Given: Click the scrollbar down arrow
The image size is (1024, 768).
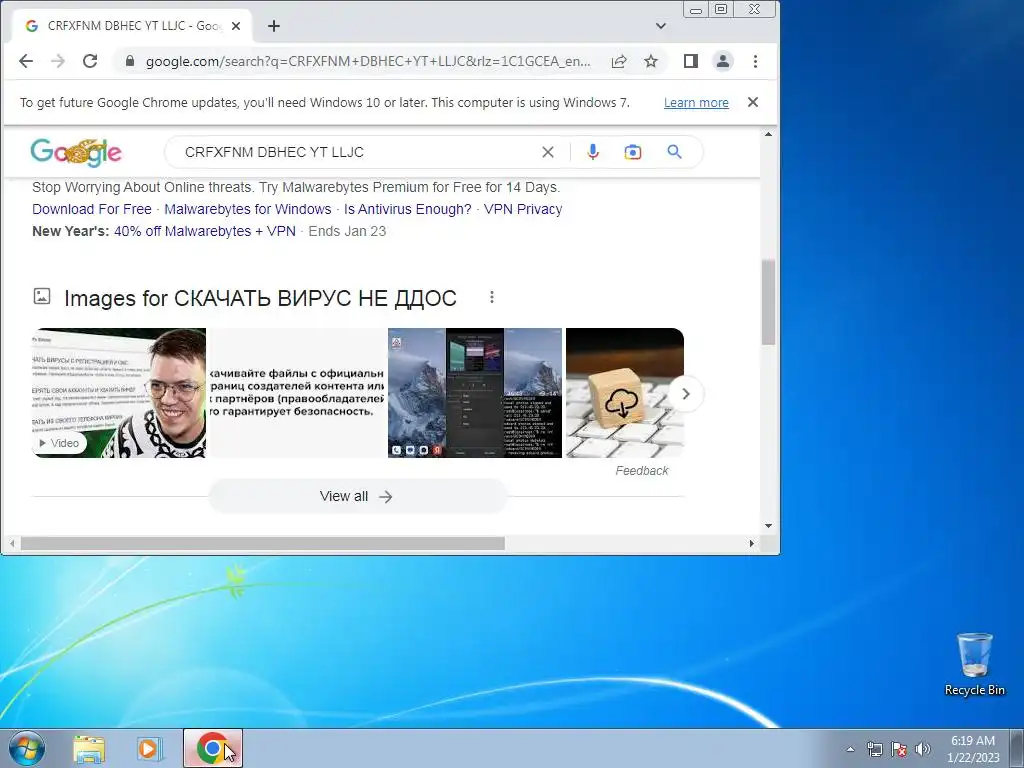Looking at the screenshot, I should (x=769, y=526).
